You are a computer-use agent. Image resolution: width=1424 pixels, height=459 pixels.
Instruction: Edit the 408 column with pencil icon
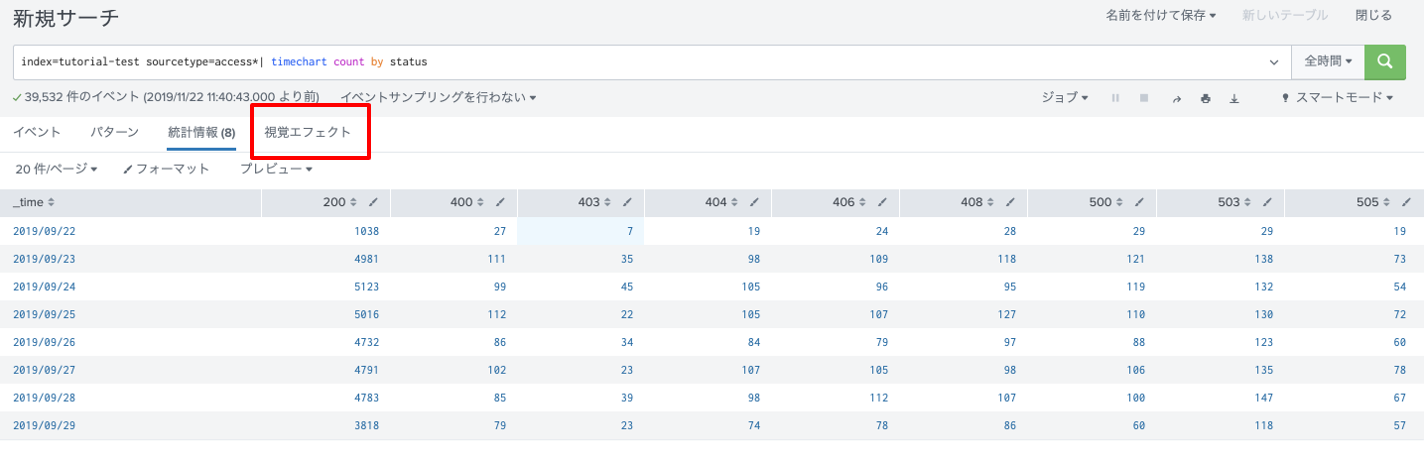[x=1010, y=202]
